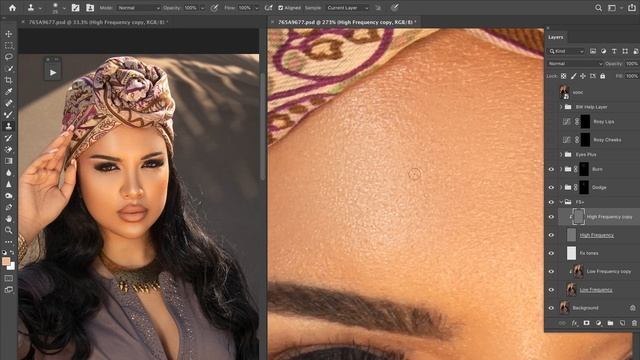Viewport: 640px width, 360px height.
Task: Filter layers by adjustment layers icon
Action: [x=603, y=51]
